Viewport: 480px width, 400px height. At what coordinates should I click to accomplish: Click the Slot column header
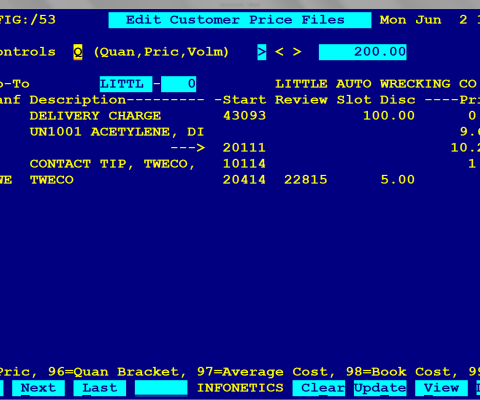tap(354, 100)
